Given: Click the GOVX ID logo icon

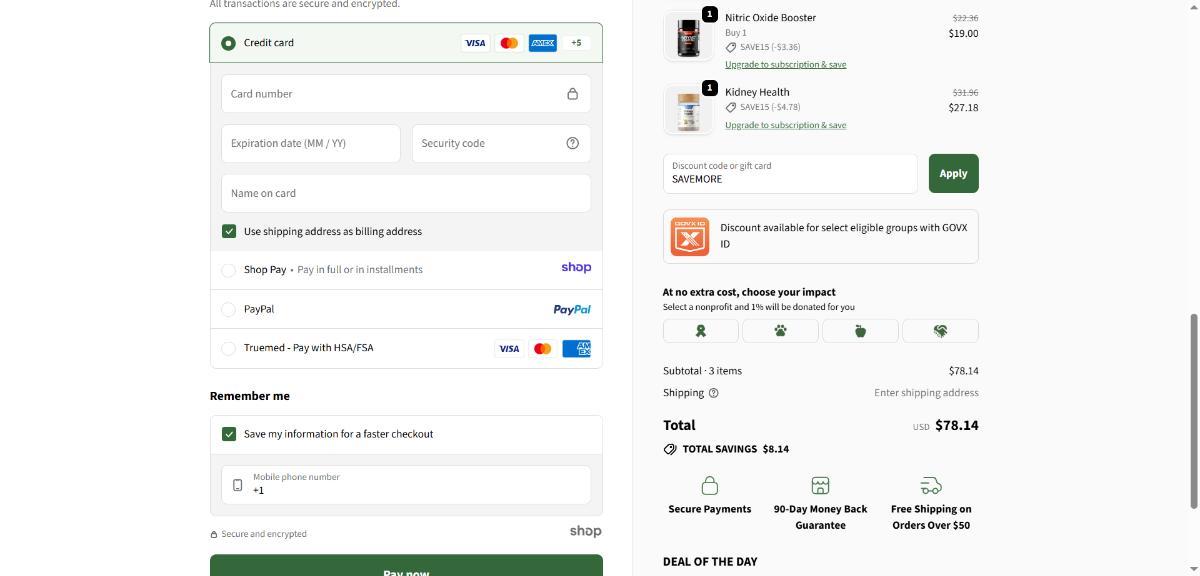Looking at the screenshot, I should 689,236.
